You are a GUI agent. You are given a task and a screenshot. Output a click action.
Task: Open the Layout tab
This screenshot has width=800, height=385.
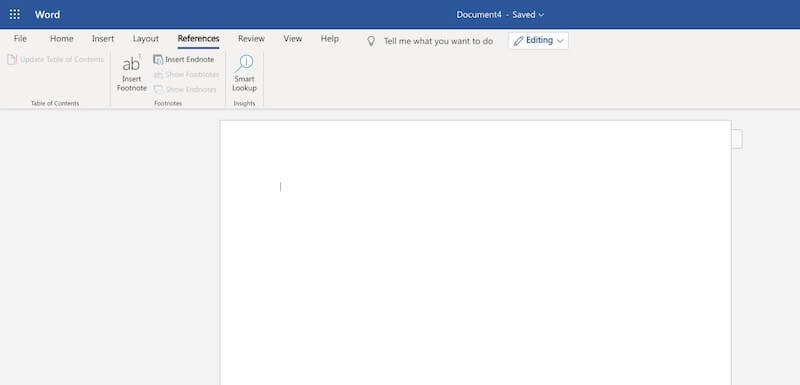(146, 39)
